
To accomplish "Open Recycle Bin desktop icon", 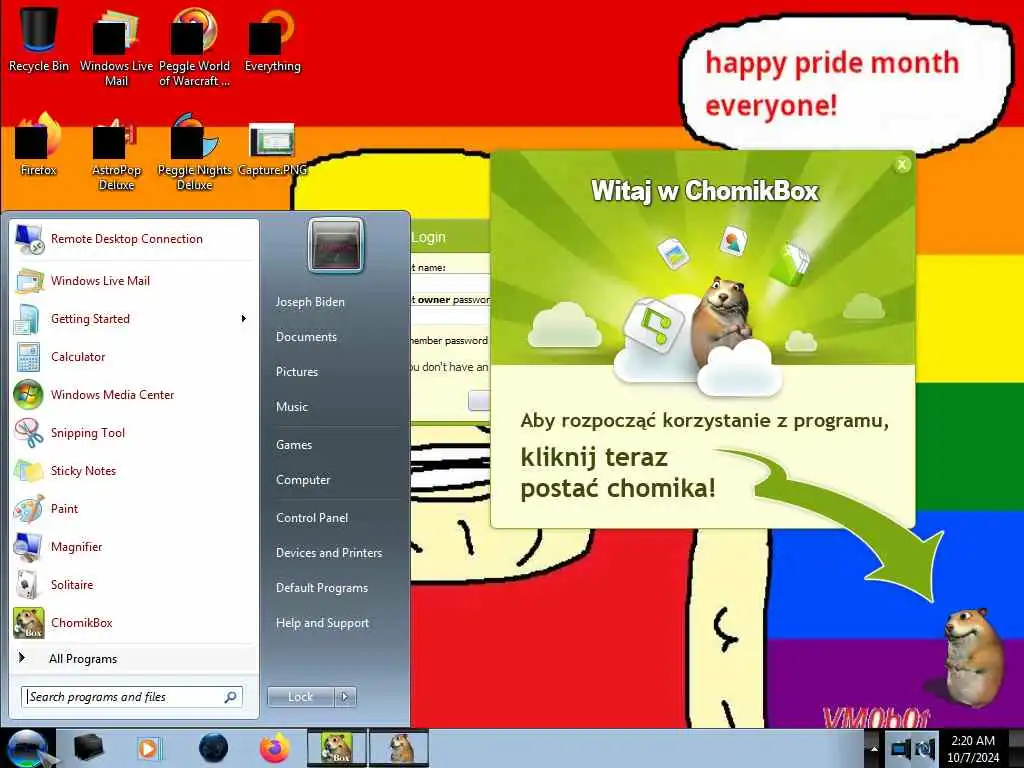I will click(x=38, y=40).
